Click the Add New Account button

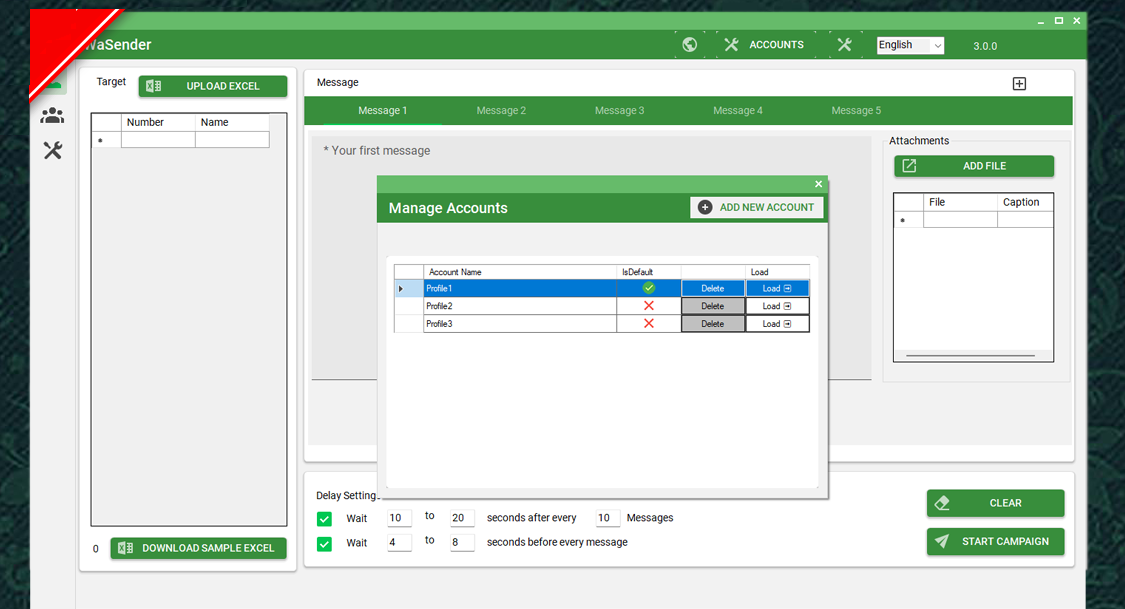point(756,207)
